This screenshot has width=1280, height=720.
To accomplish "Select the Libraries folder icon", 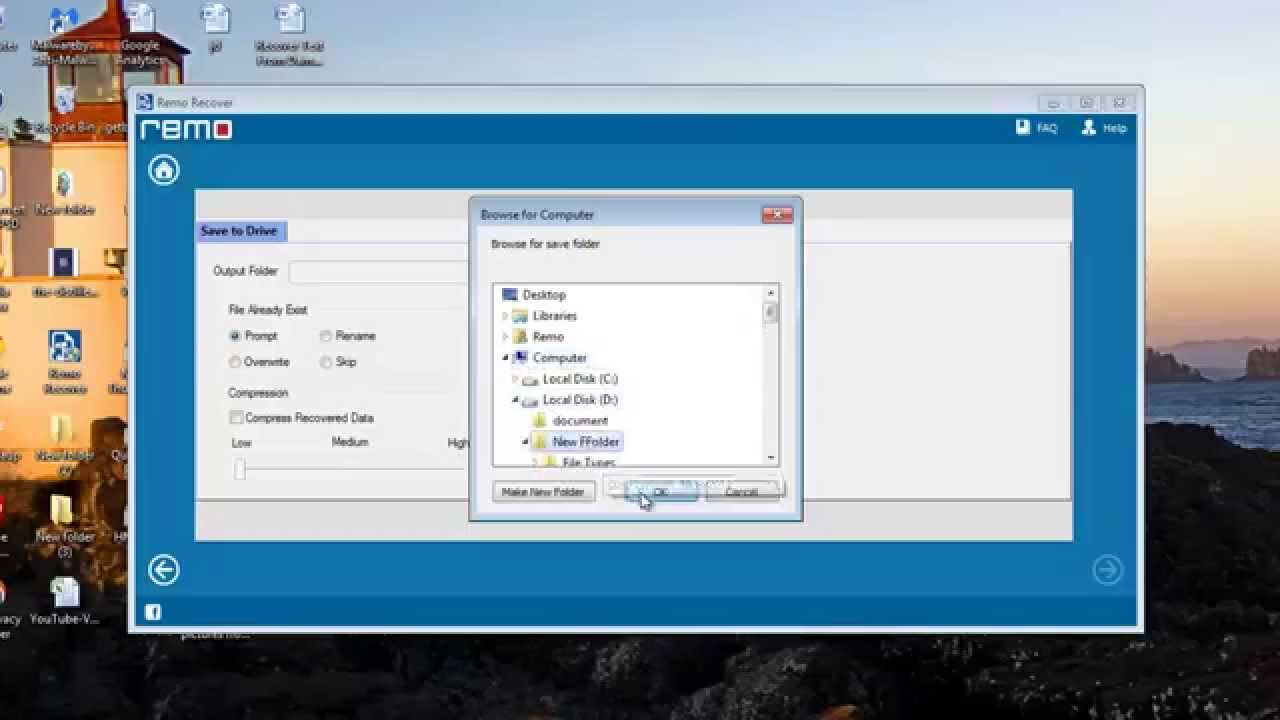I will click(x=520, y=316).
